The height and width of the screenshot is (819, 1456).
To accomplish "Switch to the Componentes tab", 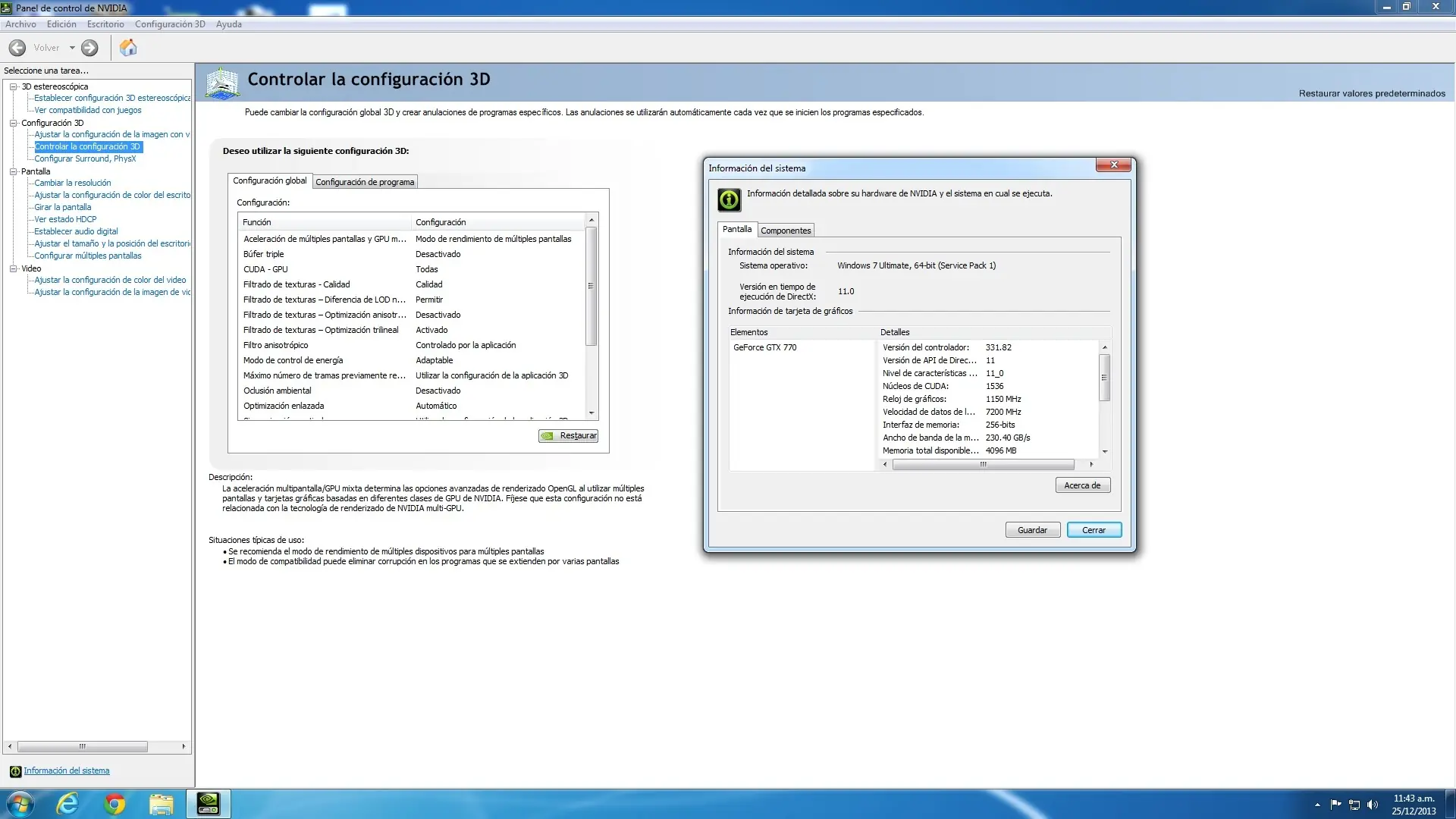I will (786, 231).
